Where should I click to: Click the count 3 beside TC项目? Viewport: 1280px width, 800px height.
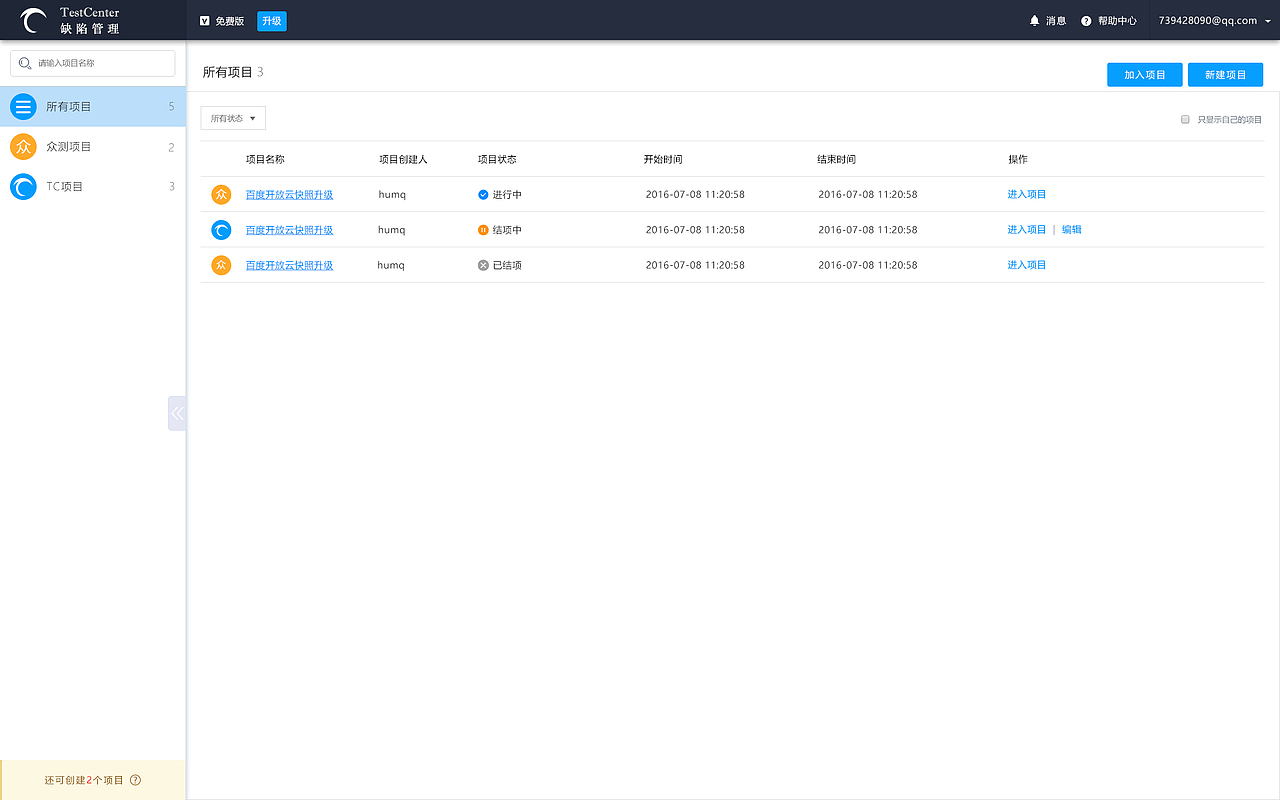pos(171,186)
